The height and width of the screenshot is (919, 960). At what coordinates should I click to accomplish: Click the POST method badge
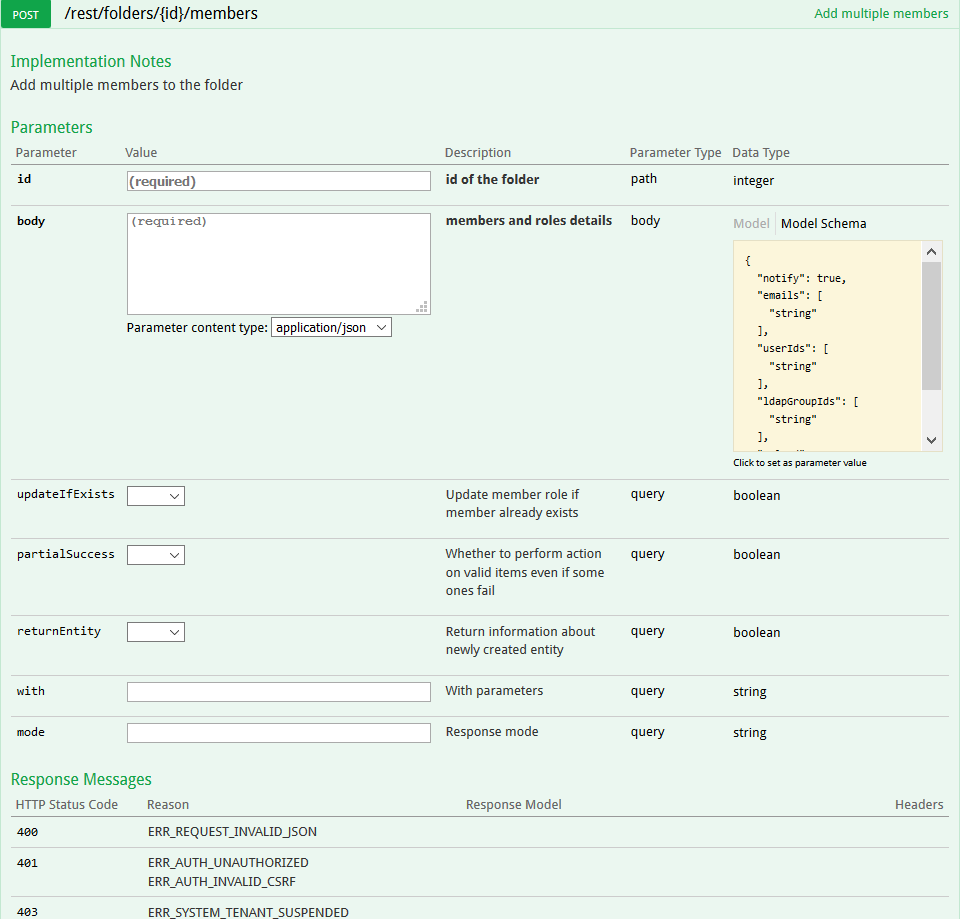[26, 14]
